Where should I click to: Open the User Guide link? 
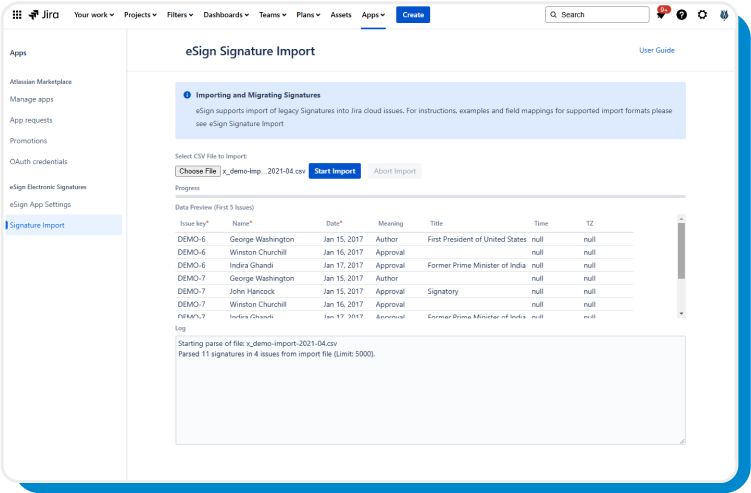coord(657,50)
